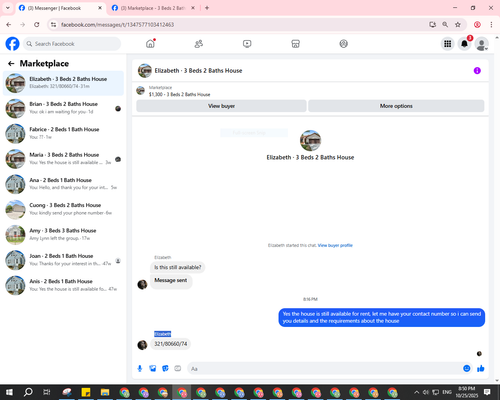
Task: Show hidden system tray icons
Action: (416, 392)
